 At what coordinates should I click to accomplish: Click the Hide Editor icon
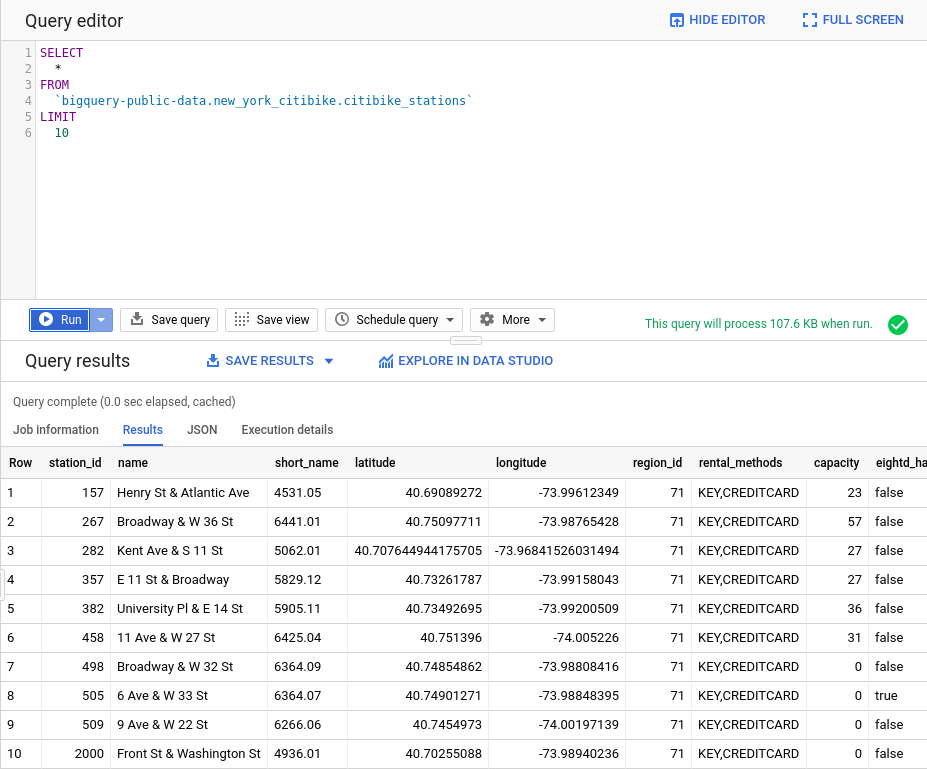pos(677,20)
